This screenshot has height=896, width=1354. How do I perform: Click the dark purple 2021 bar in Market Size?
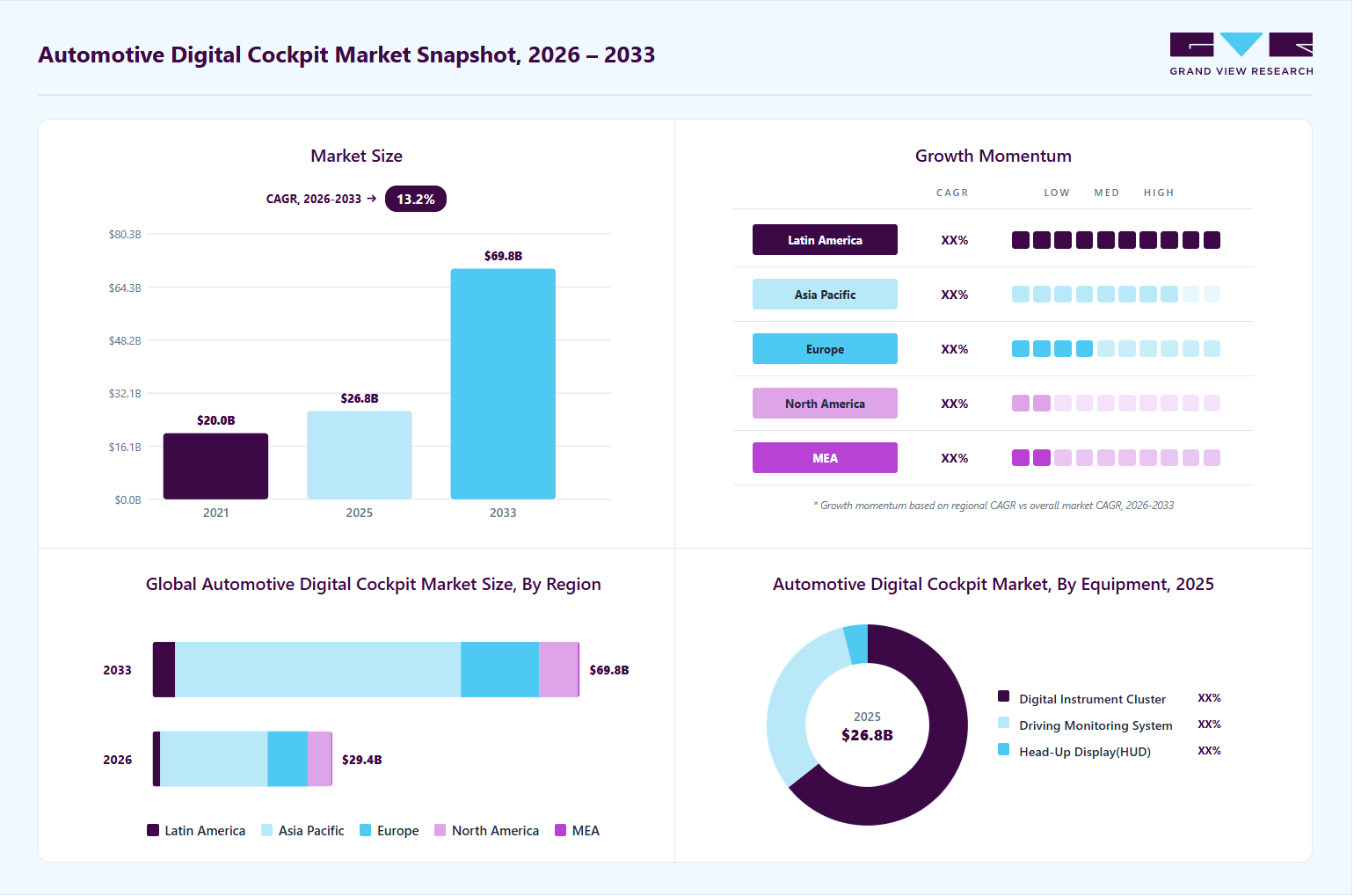tap(215, 466)
